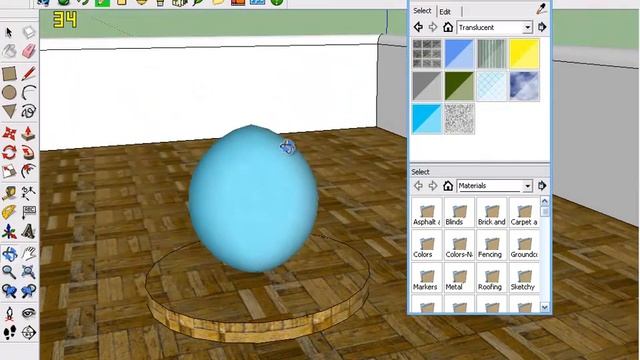Open the Blinds materials folder
The height and width of the screenshot is (360, 640).
tap(459, 212)
